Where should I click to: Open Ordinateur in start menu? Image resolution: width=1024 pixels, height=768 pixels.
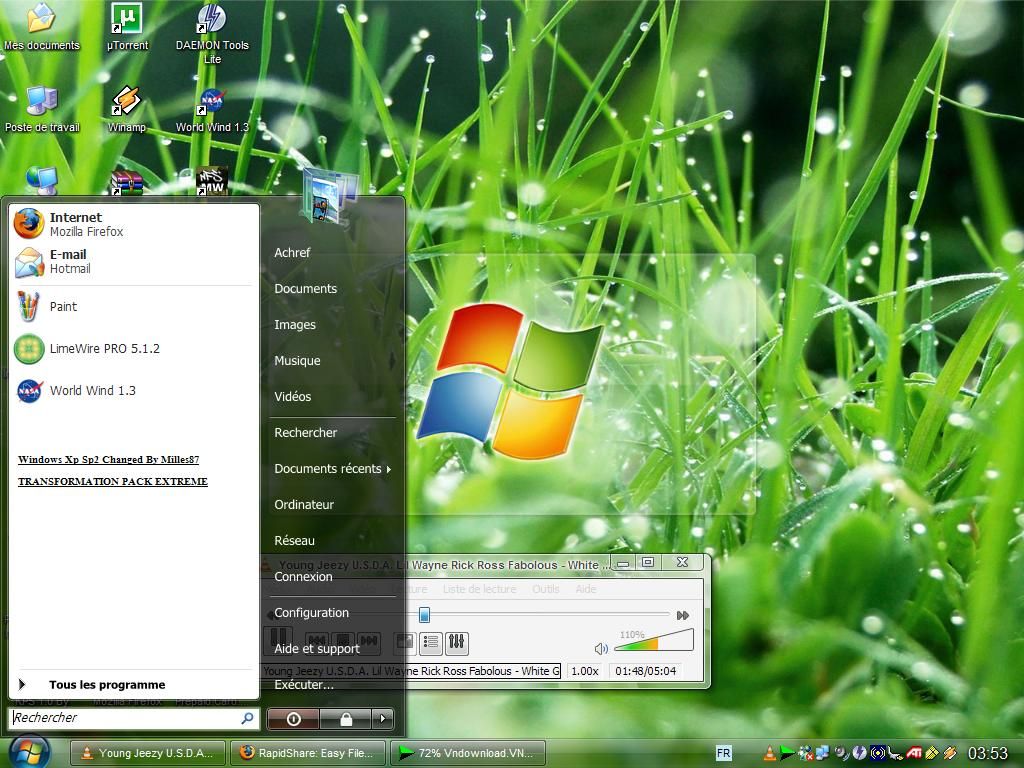[x=304, y=504]
